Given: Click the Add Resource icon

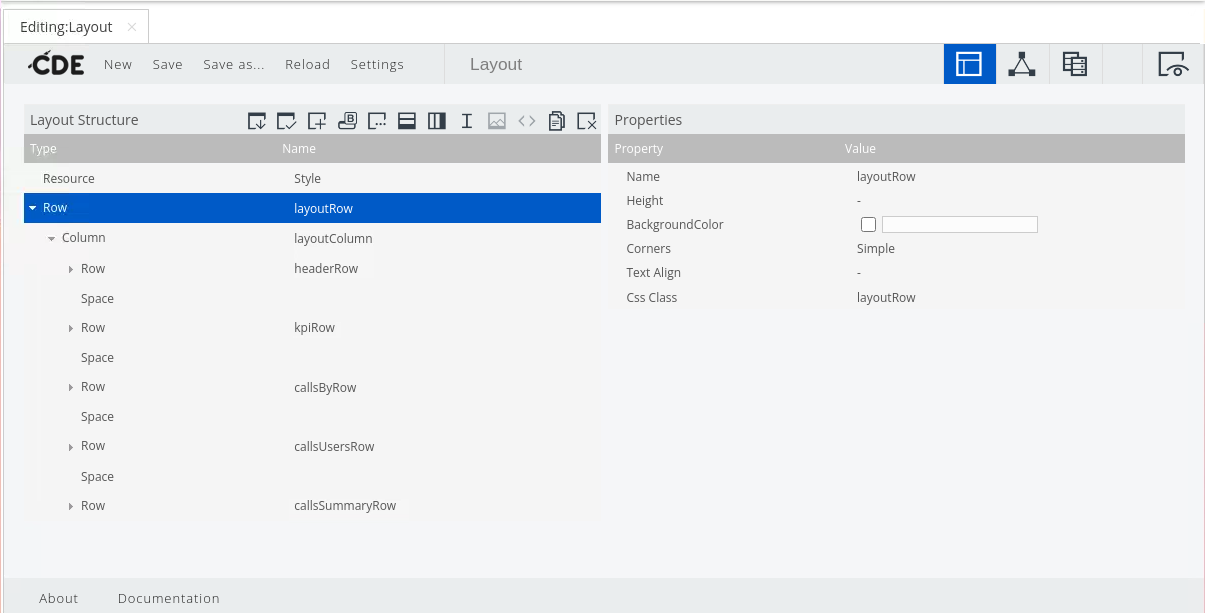Looking at the screenshot, I should click(x=317, y=121).
